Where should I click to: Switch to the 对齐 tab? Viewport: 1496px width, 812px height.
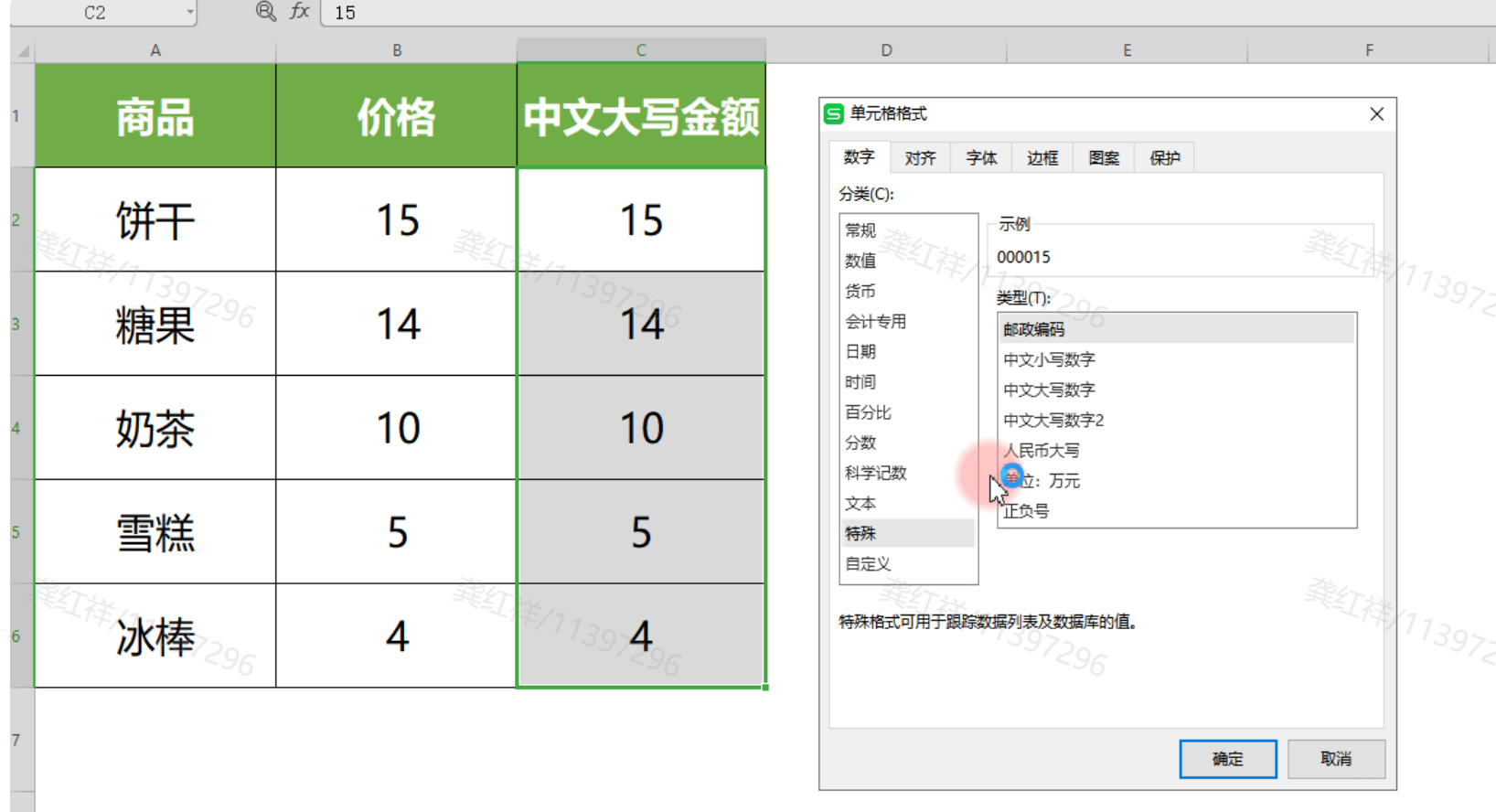point(920,158)
